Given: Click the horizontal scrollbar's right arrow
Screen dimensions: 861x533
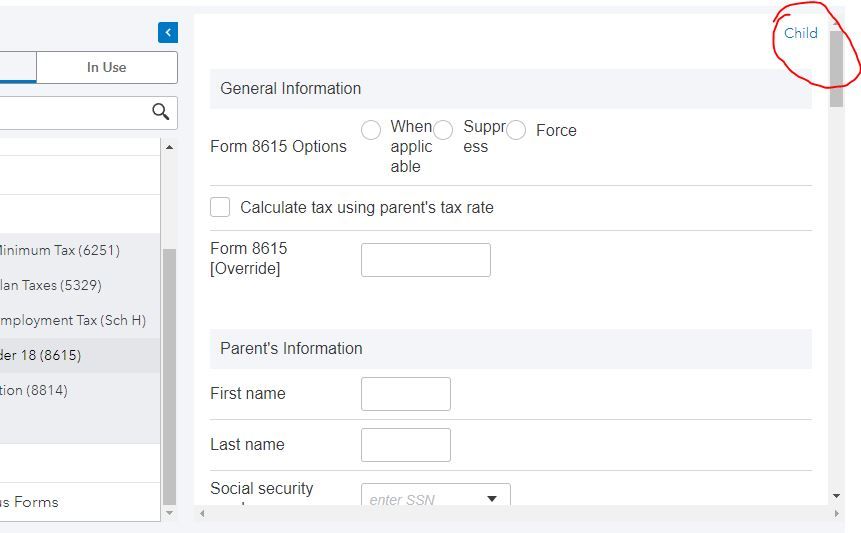Looking at the screenshot, I should (836, 514).
